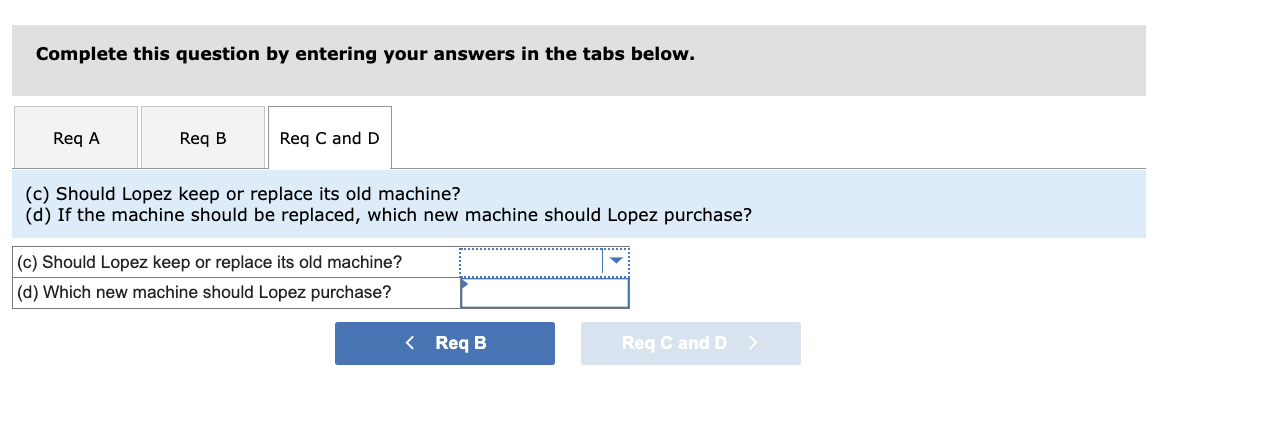Viewport: 1266px width, 422px height.
Task: Click the right chevron on Req C and D button
Action: [753, 343]
